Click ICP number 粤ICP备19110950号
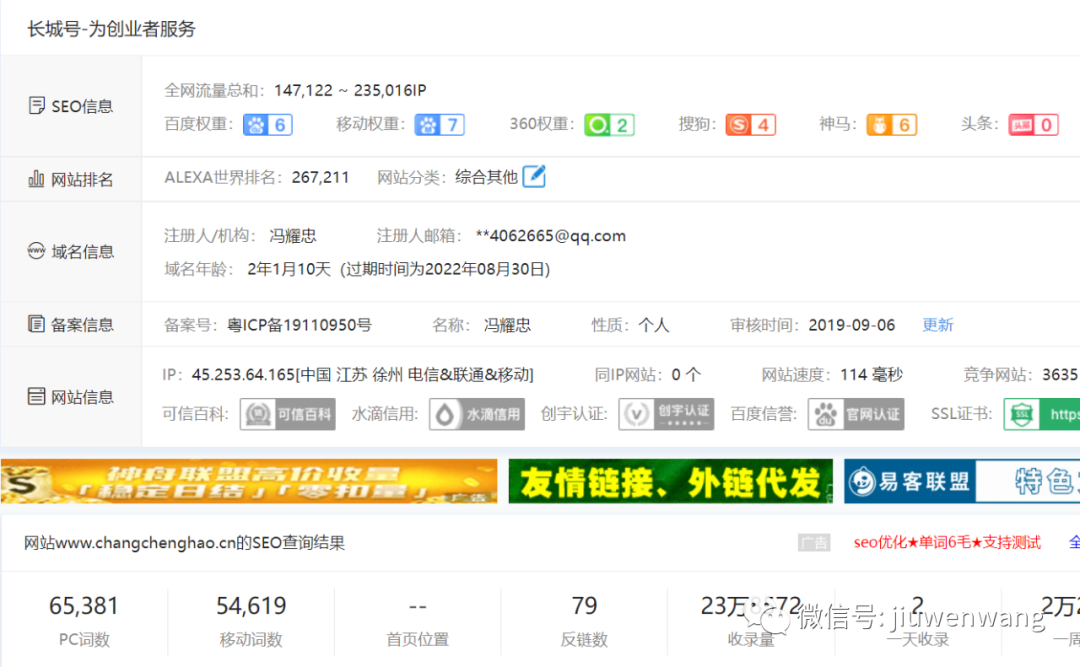 pos(300,325)
